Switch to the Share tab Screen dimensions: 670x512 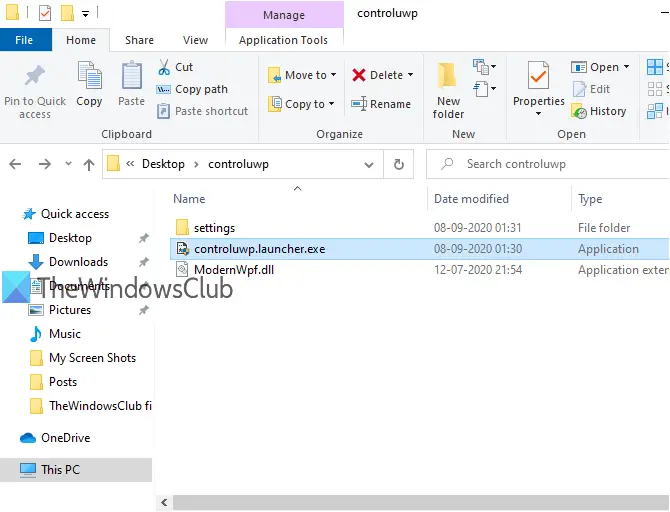pos(139,40)
